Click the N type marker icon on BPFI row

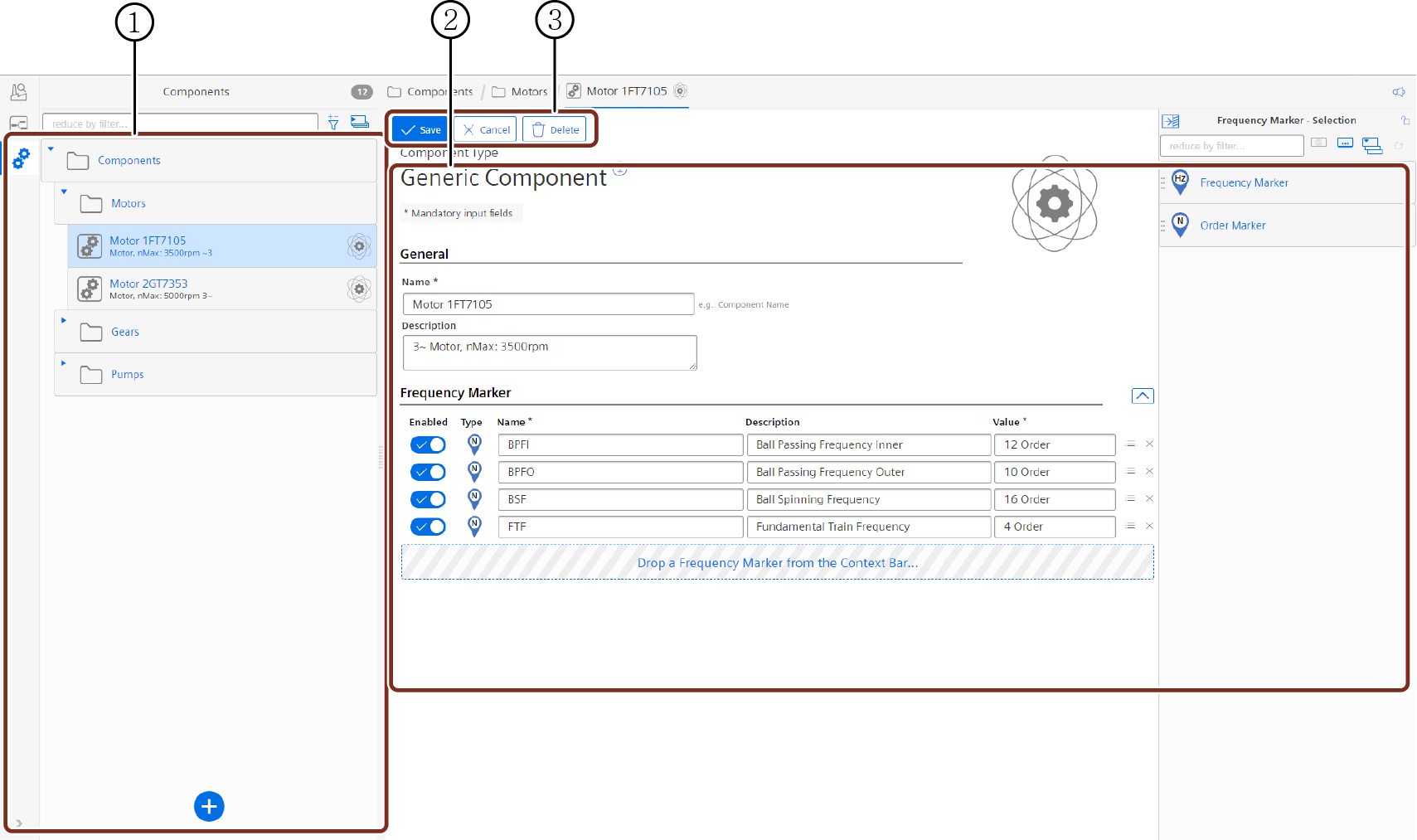pyautogui.click(x=474, y=444)
